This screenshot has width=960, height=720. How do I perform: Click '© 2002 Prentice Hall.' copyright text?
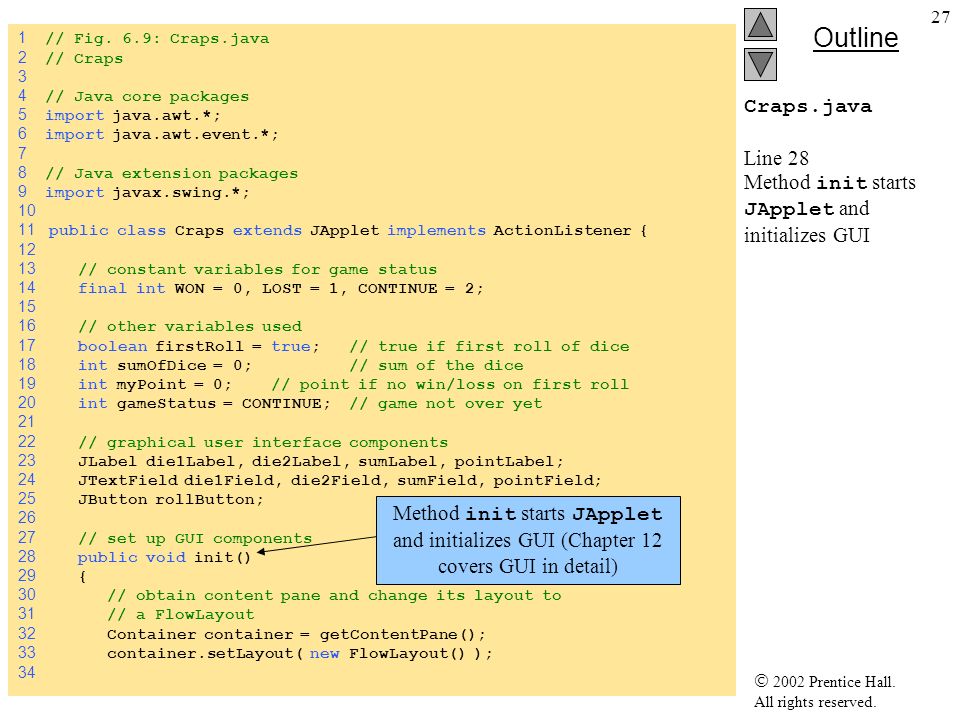[825, 681]
